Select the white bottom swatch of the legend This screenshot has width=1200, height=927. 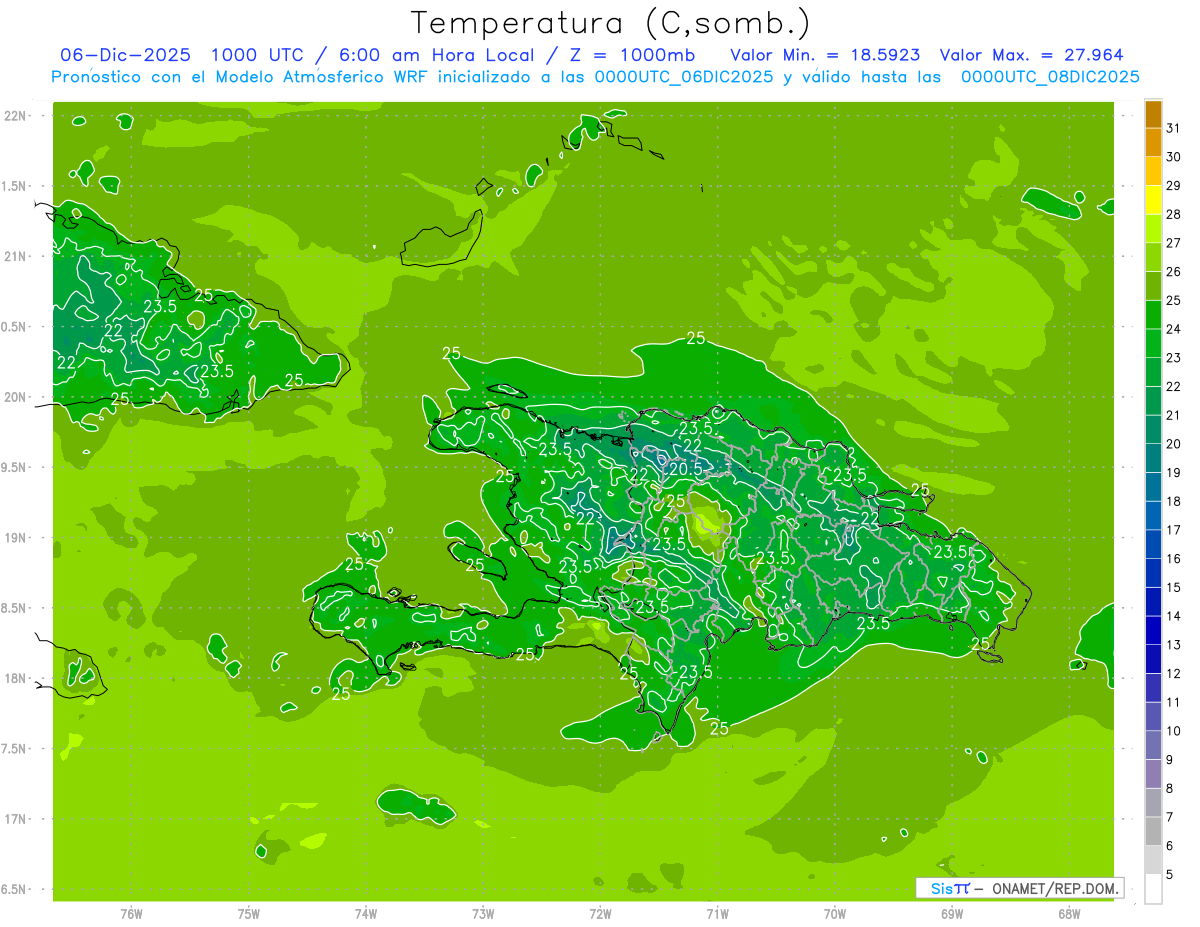(1153, 889)
